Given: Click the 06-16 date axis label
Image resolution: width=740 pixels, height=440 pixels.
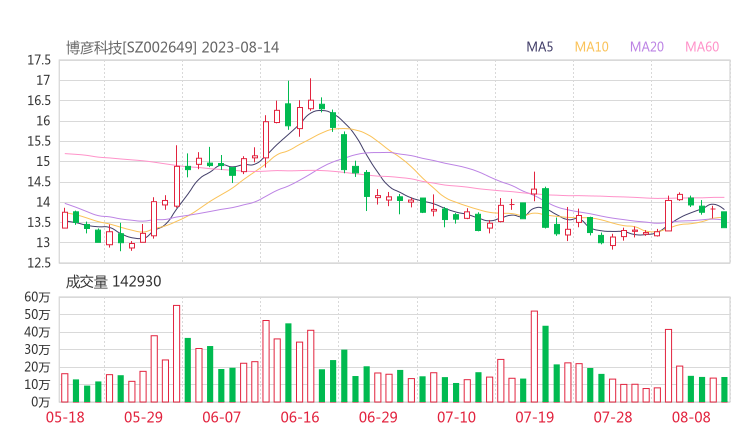Looking at the screenshot, I should click(300, 417).
